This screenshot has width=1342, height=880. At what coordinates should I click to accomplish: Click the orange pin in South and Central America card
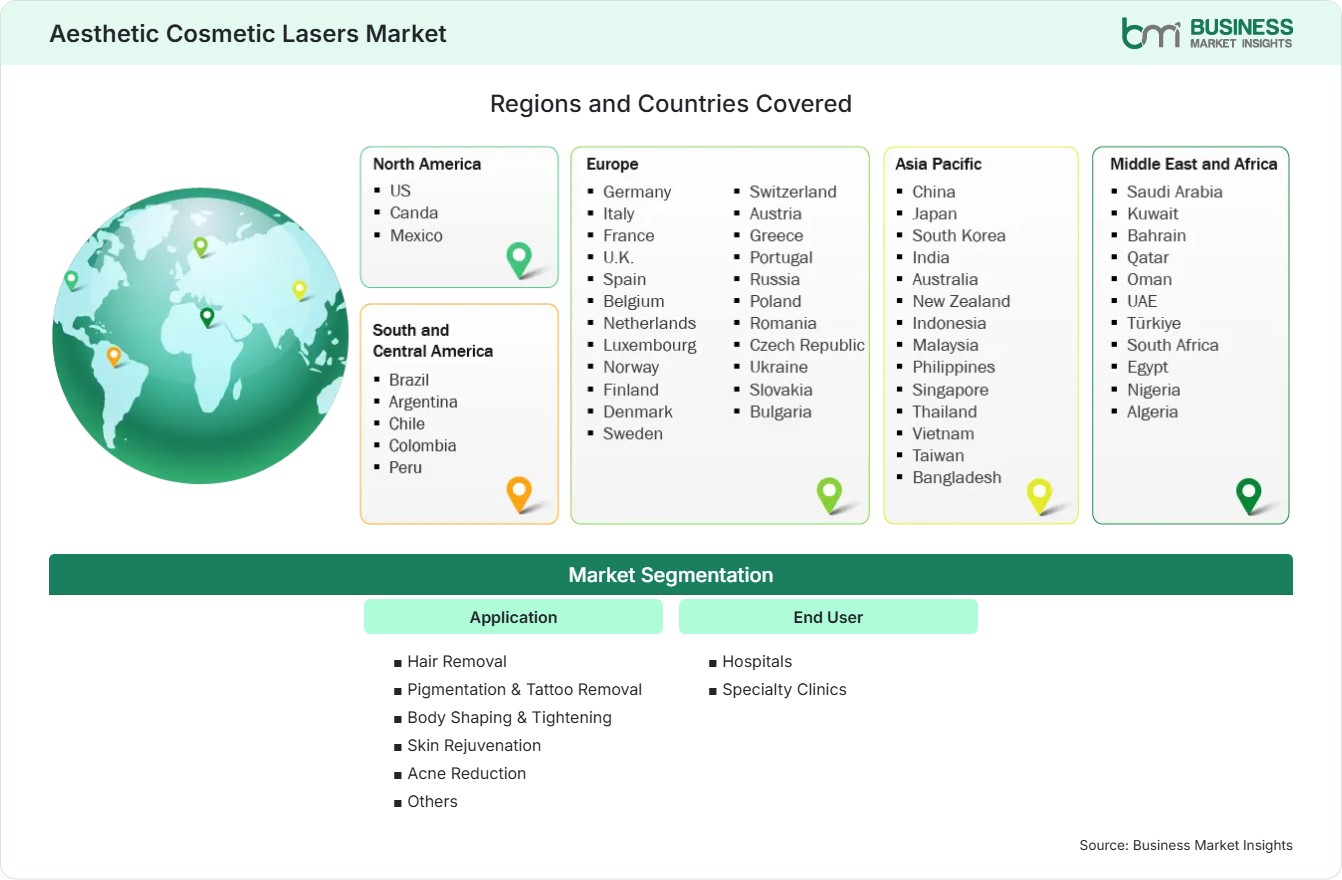(519, 495)
